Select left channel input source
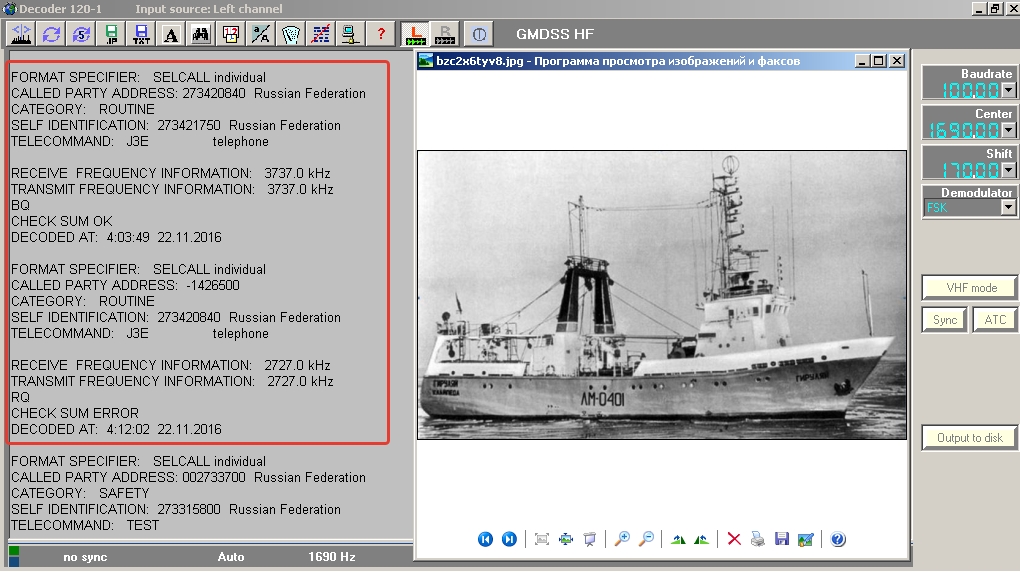This screenshot has width=1020, height=572. click(x=415, y=34)
